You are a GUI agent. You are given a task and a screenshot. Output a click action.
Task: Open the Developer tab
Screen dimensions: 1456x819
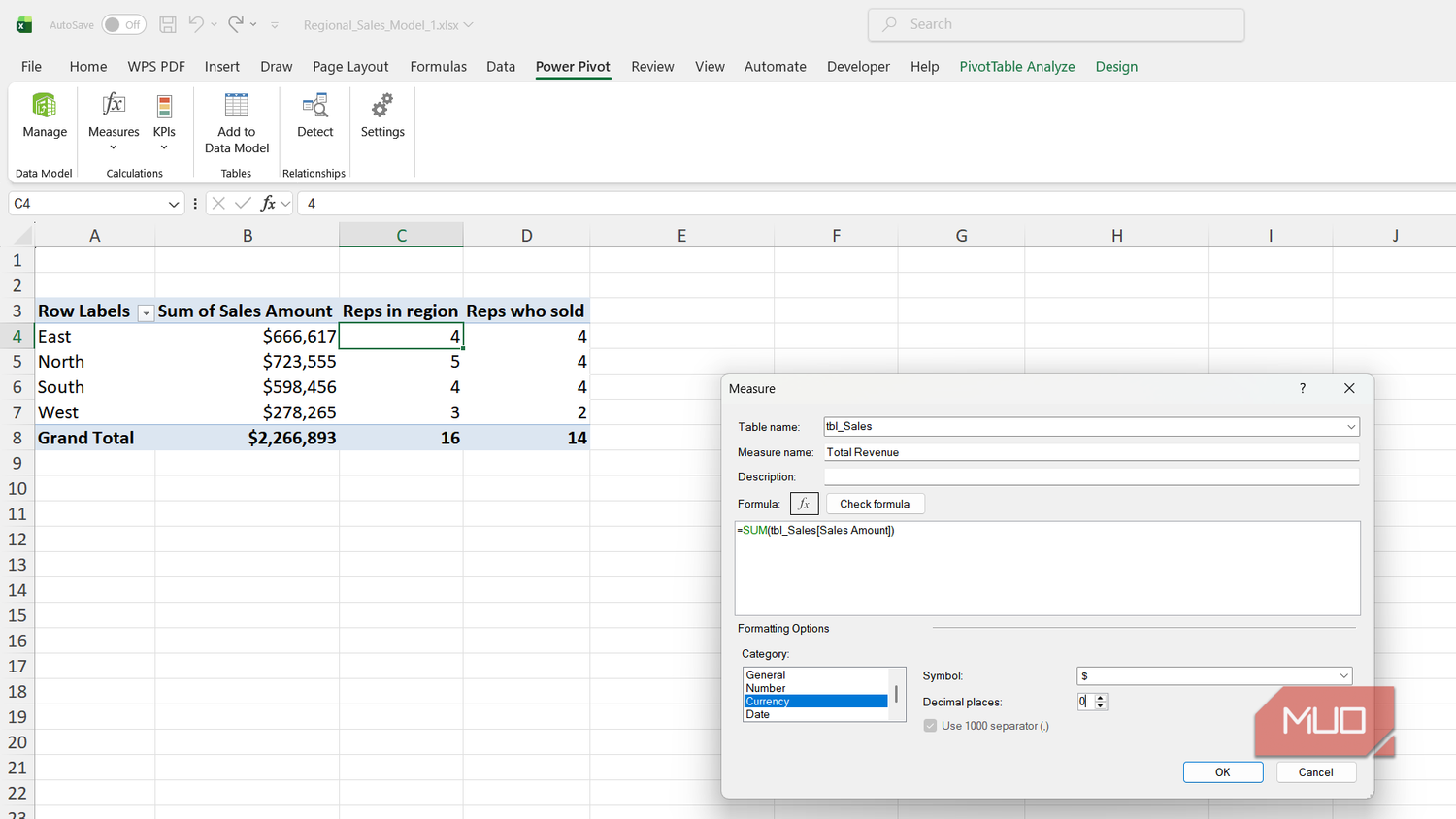(858, 66)
